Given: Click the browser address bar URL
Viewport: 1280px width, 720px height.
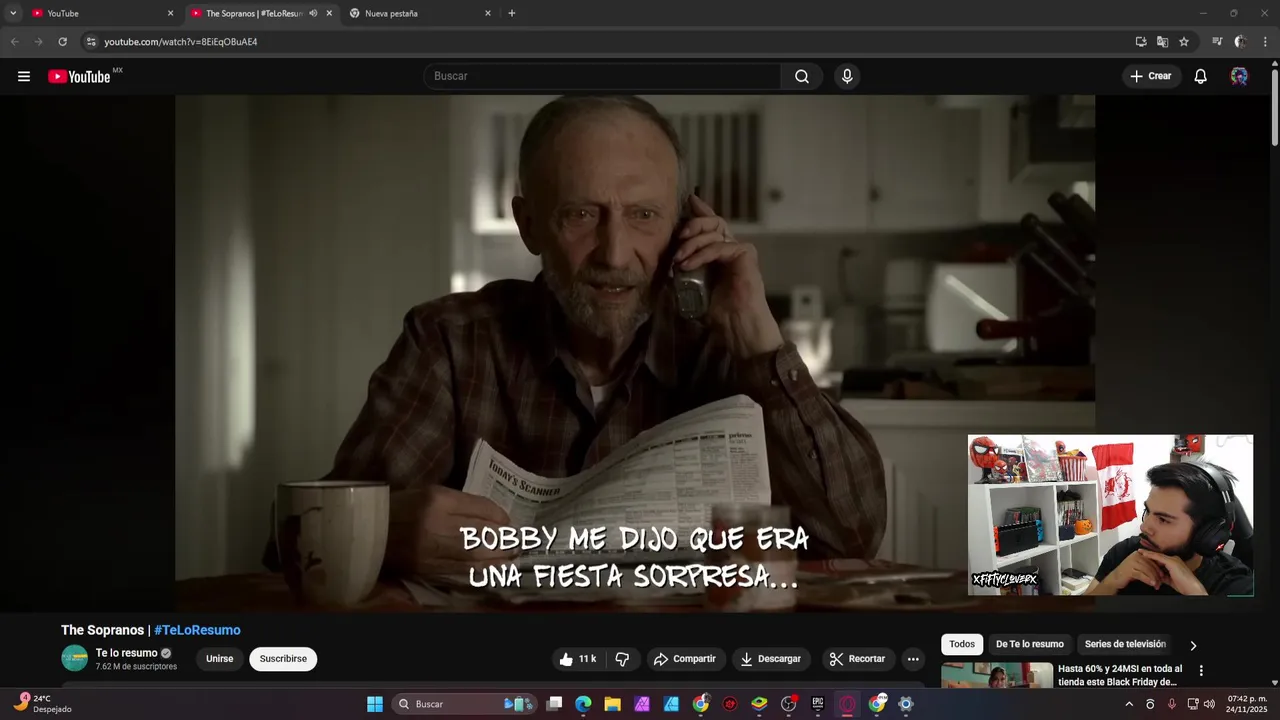Looking at the screenshot, I should [x=181, y=42].
